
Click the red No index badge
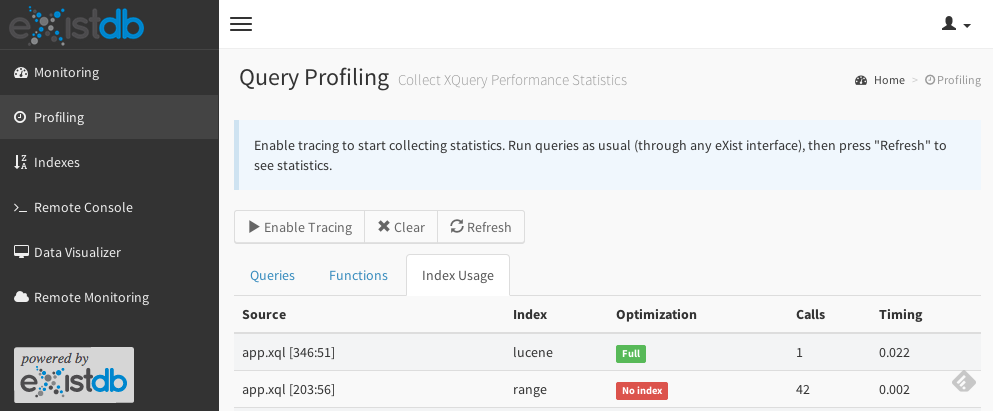click(x=641, y=390)
